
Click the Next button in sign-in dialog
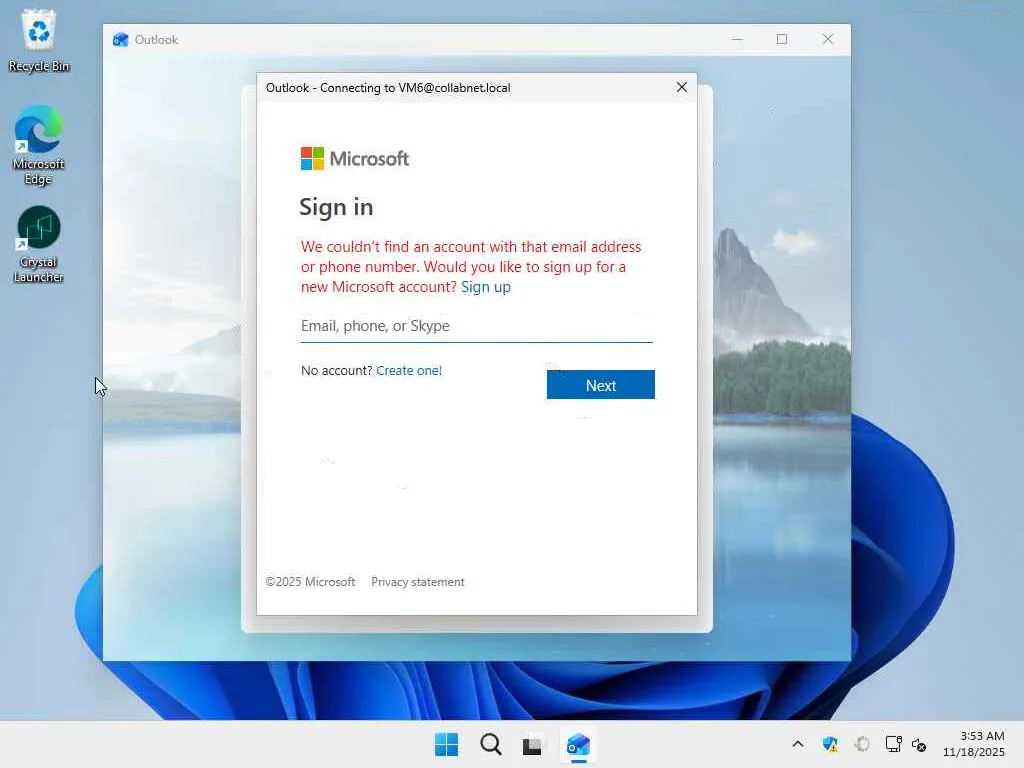pyautogui.click(x=600, y=385)
